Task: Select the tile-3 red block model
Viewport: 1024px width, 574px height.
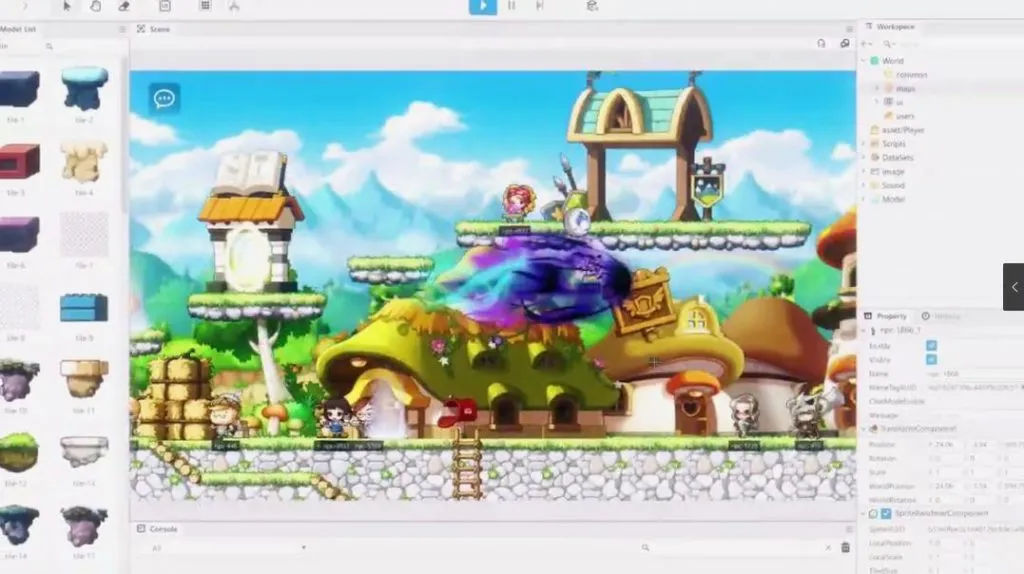Action: (x=20, y=161)
